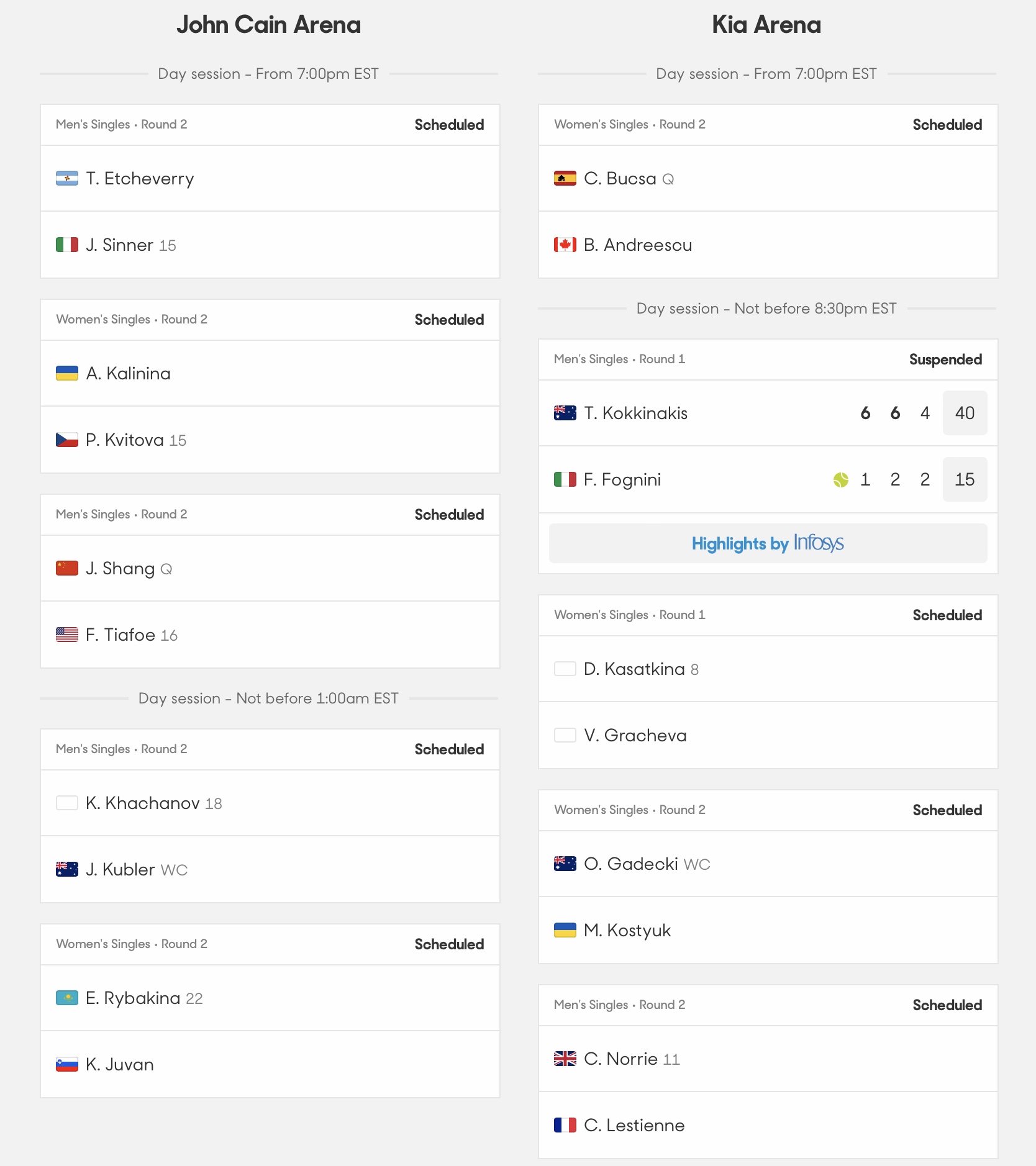
Task: Click the UK flag next to C. Norrie
Action: pyautogui.click(x=565, y=1059)
